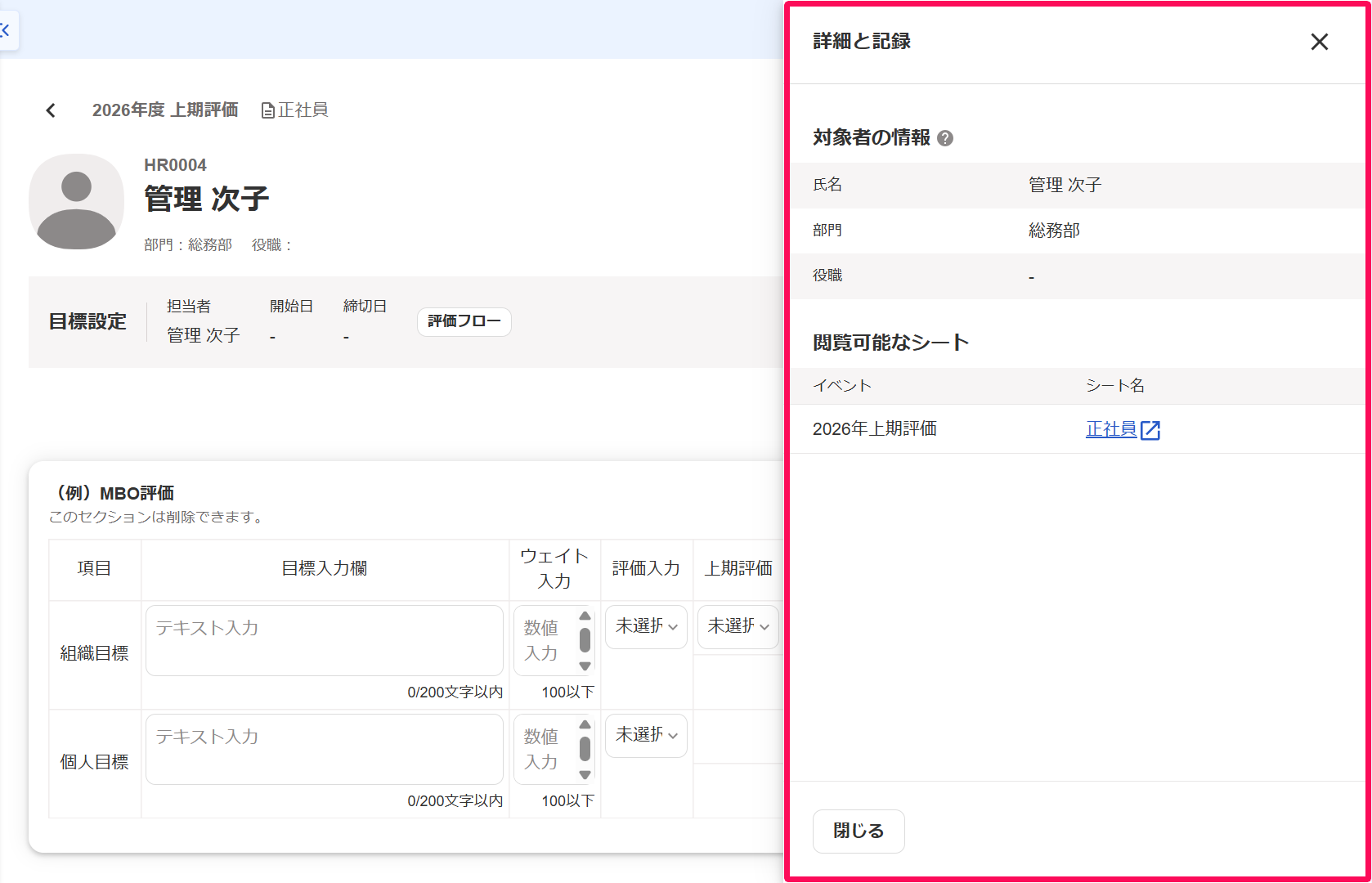Click the 閉じる button
The width and height of the screenshot is (1372, 883).
[x=859, y=831]
